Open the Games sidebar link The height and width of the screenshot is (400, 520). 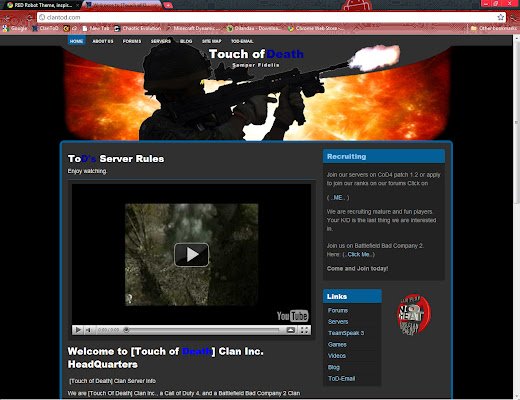tap(337, 344)
